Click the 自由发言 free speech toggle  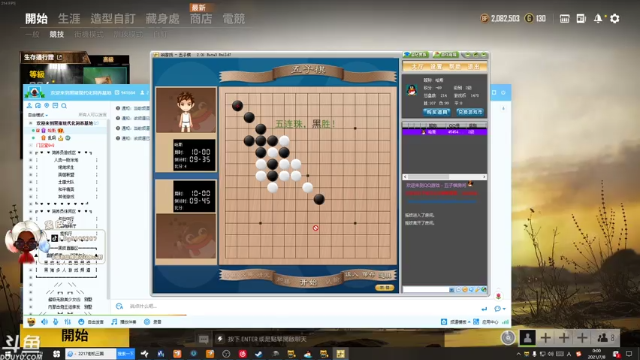(x=91, y=322)
